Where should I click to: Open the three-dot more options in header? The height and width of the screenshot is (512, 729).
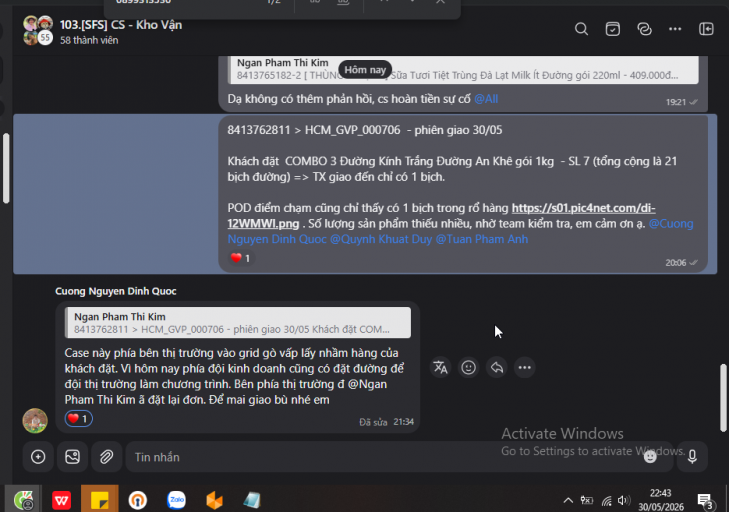pyautogui.click(x=675, y=29)
